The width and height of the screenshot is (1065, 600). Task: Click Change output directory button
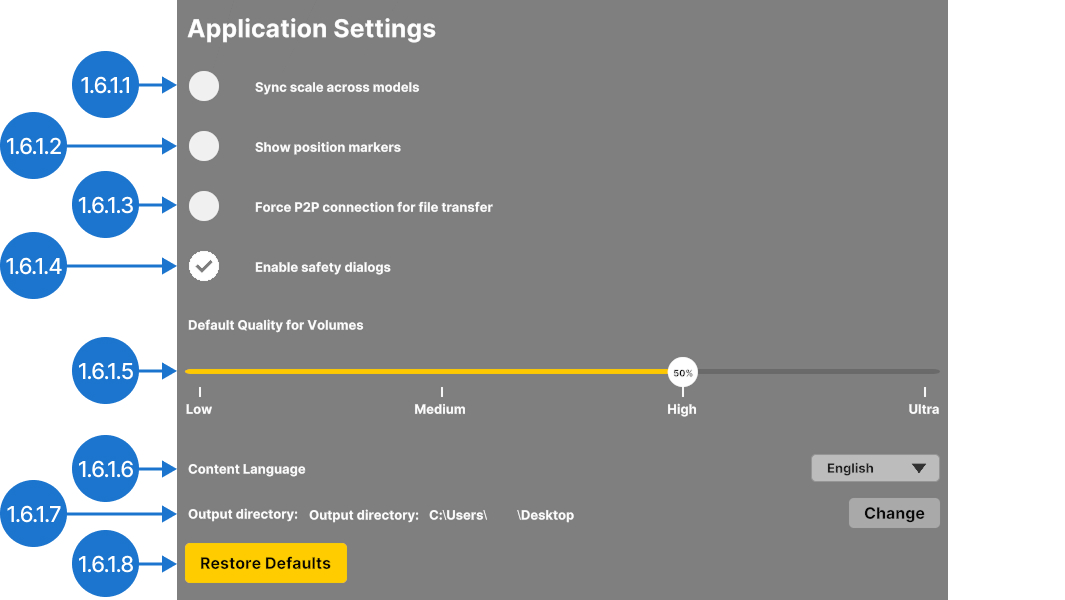pos(894,513)
